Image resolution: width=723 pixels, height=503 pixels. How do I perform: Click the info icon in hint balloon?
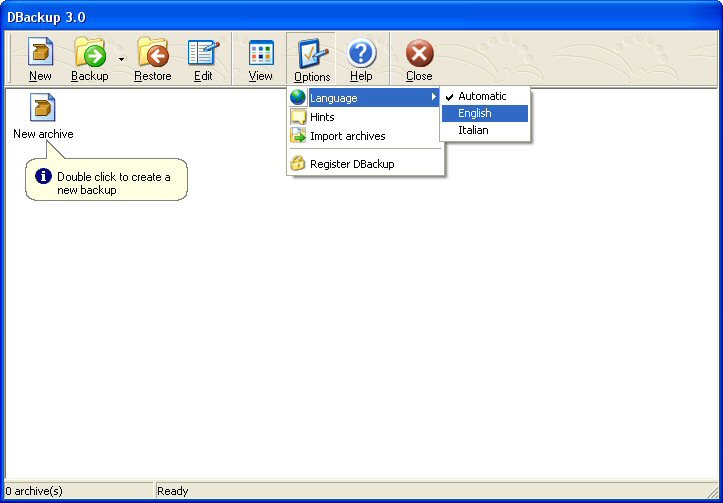tap(43, 176)
